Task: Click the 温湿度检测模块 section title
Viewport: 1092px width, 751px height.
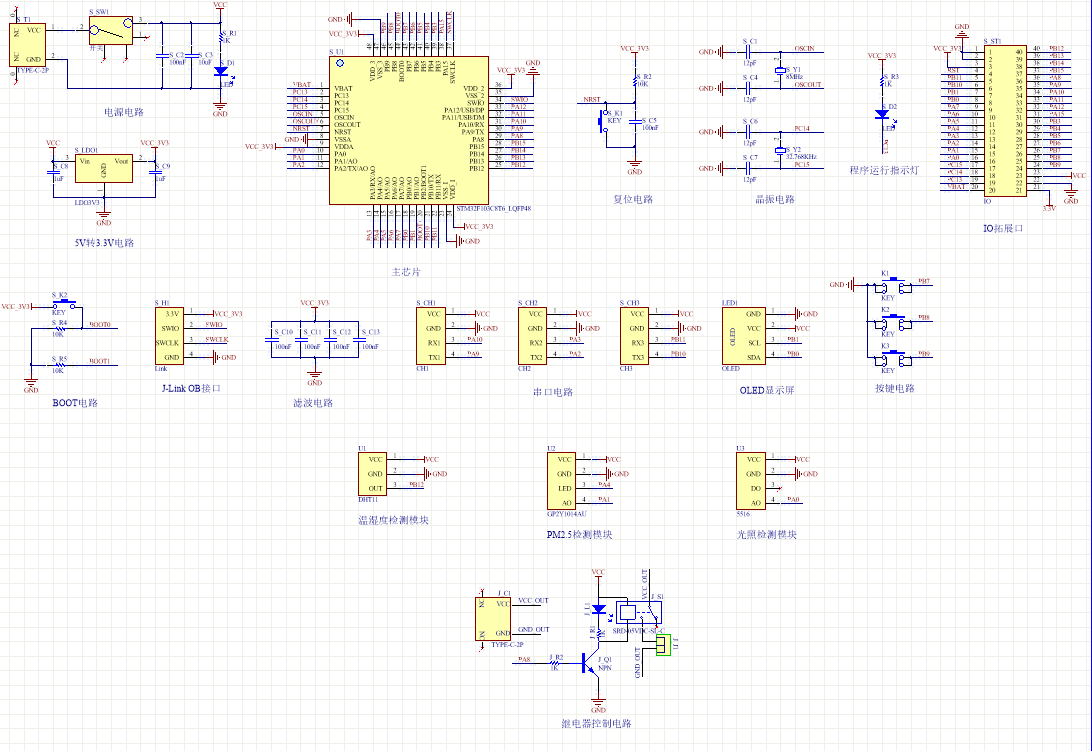Action: point(393,520)
